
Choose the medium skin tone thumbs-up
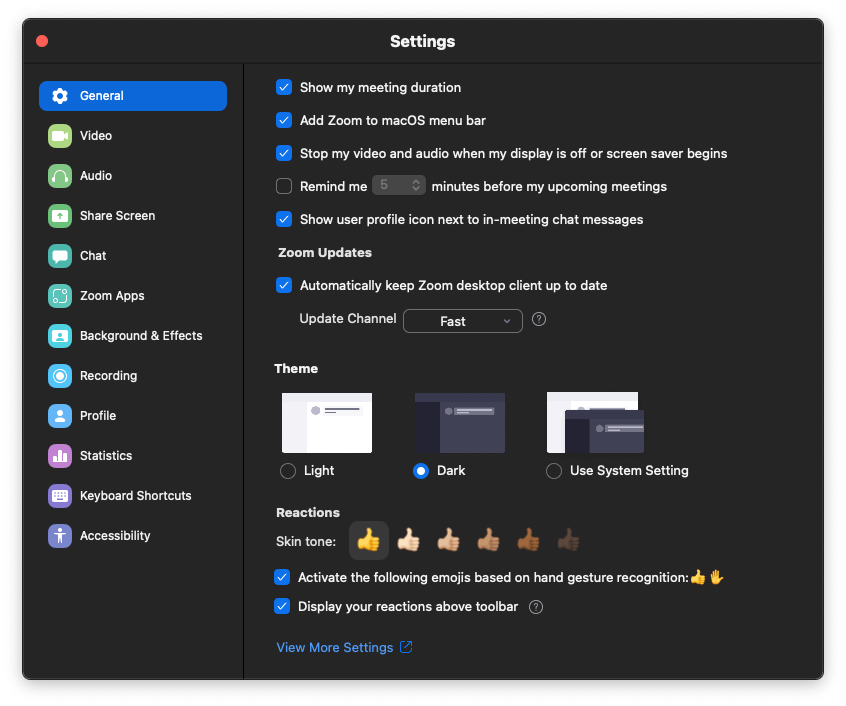tap(488, 540)
